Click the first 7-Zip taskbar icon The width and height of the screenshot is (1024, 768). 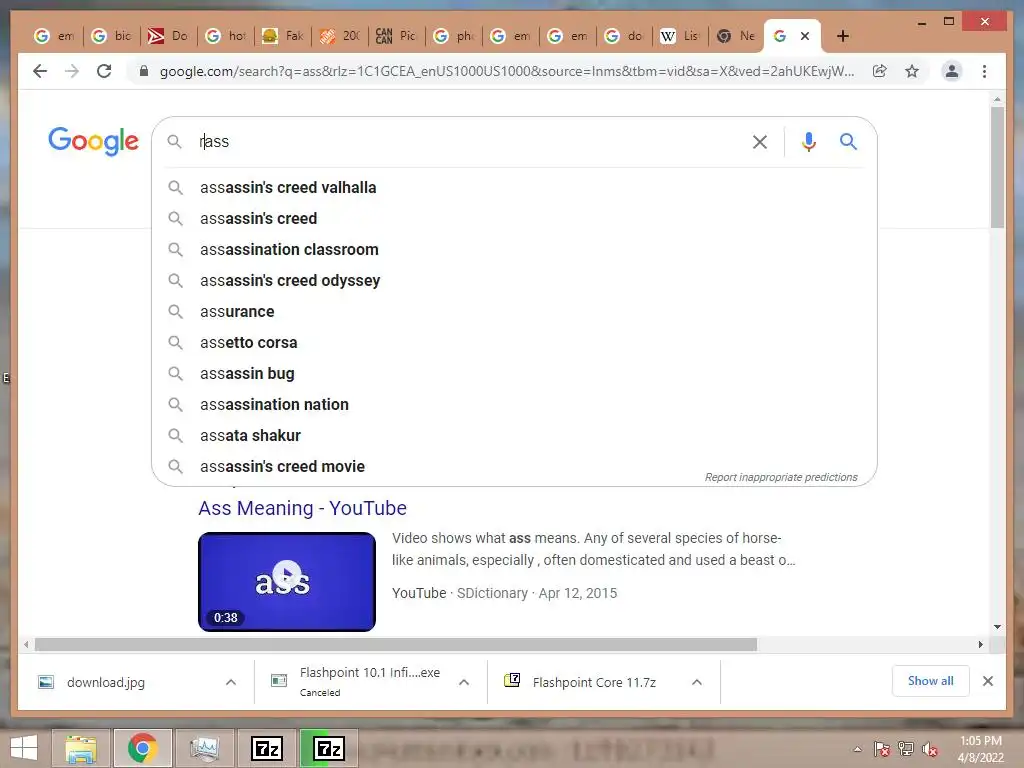266,748
